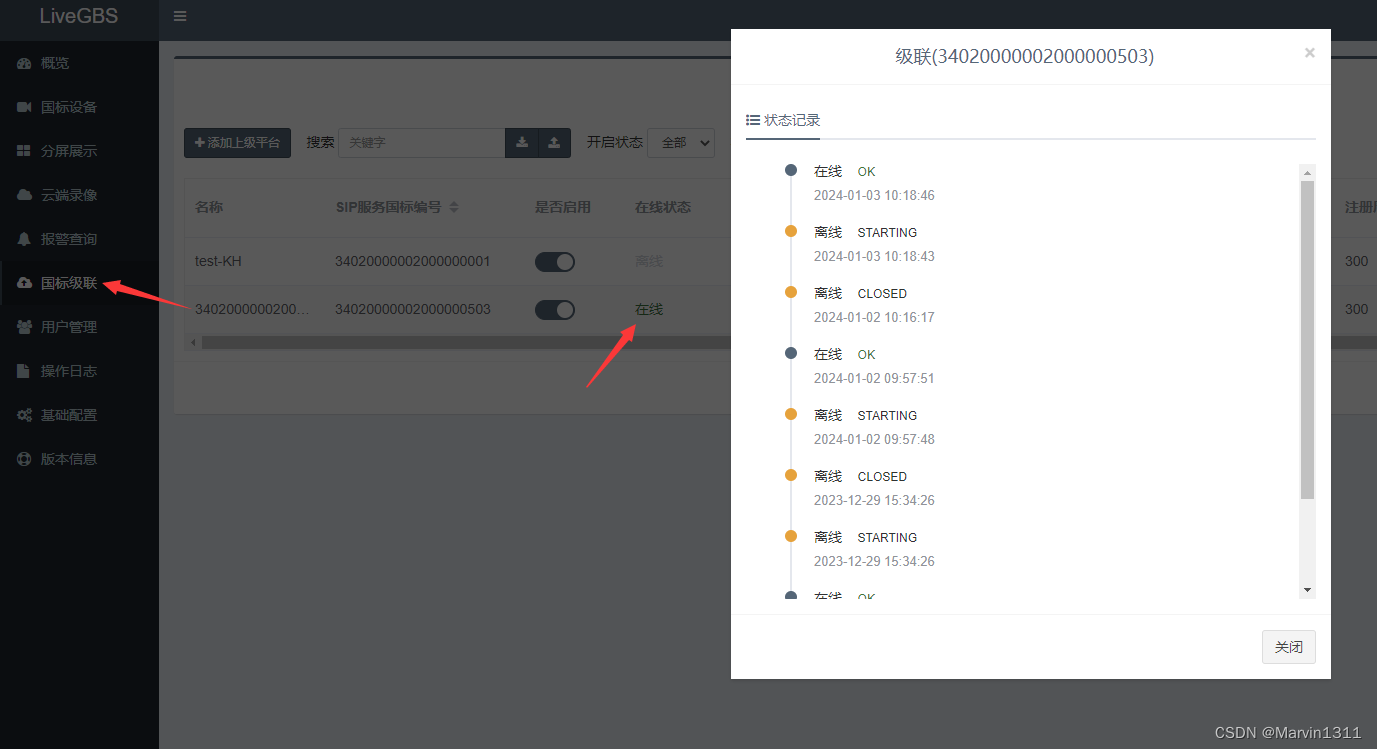Click timestamp 2024-01-02 10:16:17
1377x749 pixels.
click(x=874, y=317)
